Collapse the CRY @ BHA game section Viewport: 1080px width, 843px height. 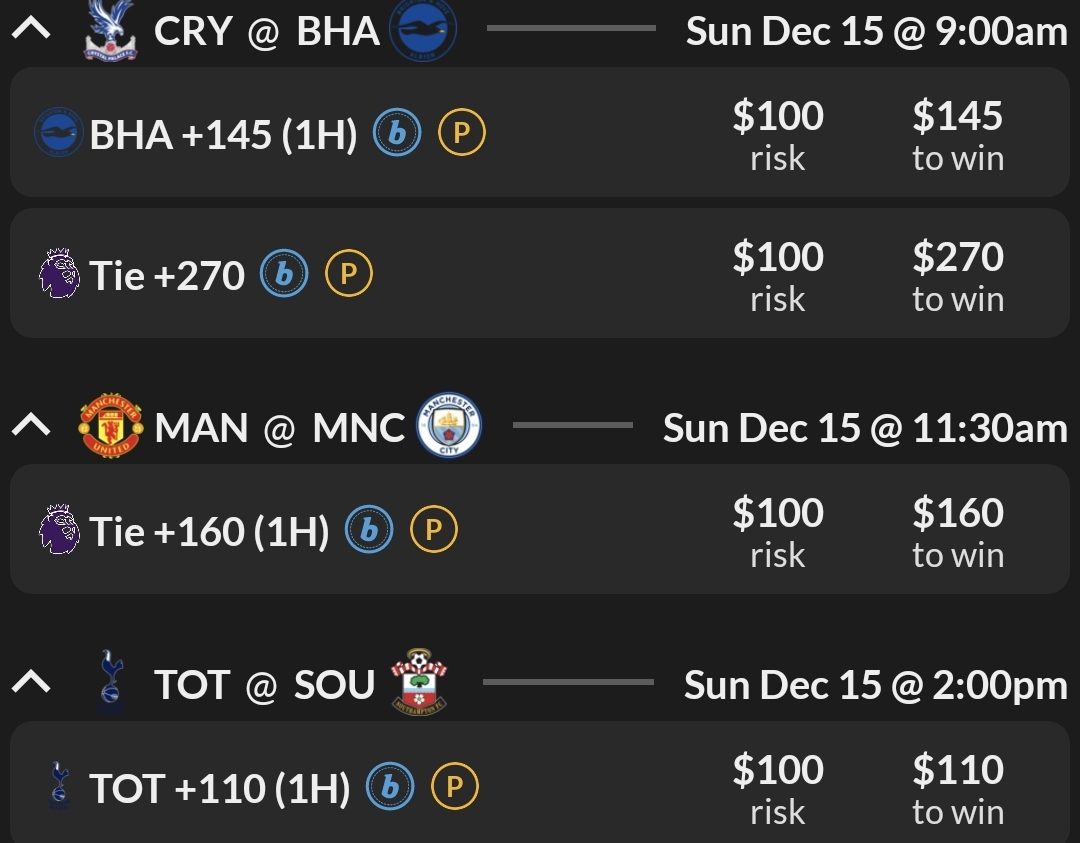[x=31, y=29]
